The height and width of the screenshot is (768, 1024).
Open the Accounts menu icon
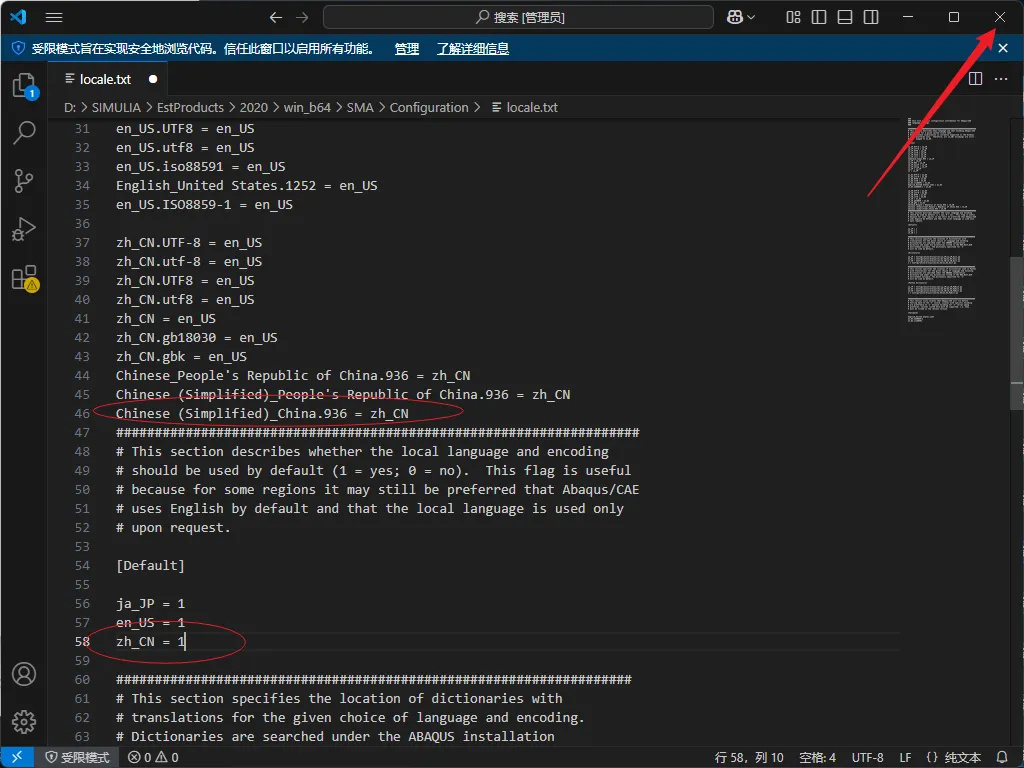pos(24,674)
